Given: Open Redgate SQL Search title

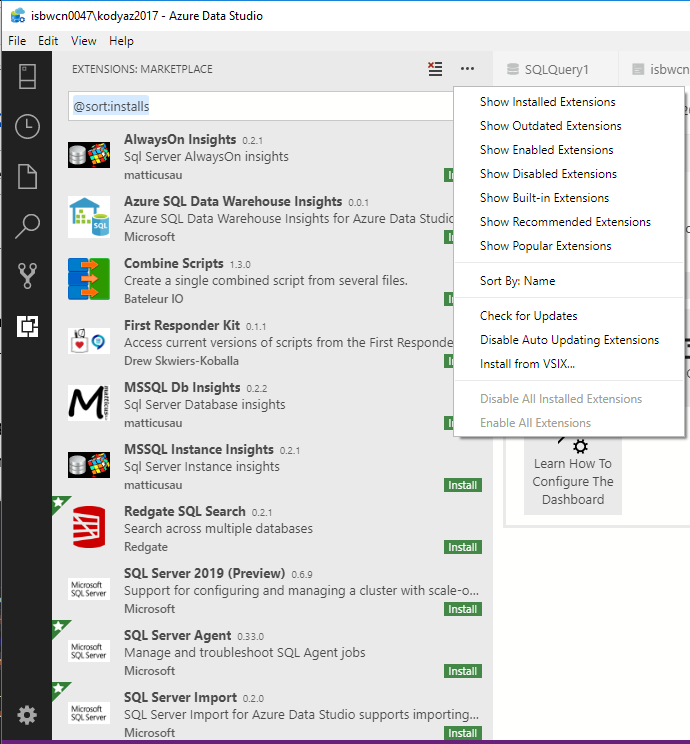Looking at the screenshot, I should 185,512.
